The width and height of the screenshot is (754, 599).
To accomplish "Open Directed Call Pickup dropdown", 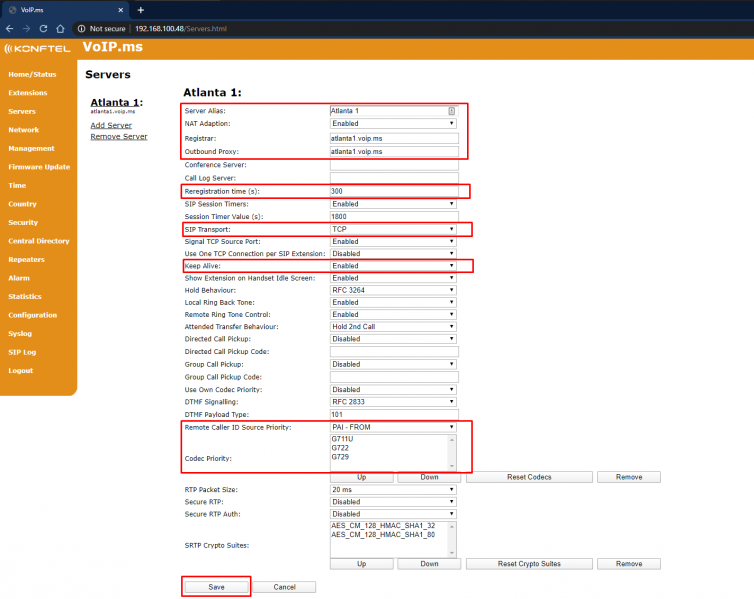I will (393, 339).
